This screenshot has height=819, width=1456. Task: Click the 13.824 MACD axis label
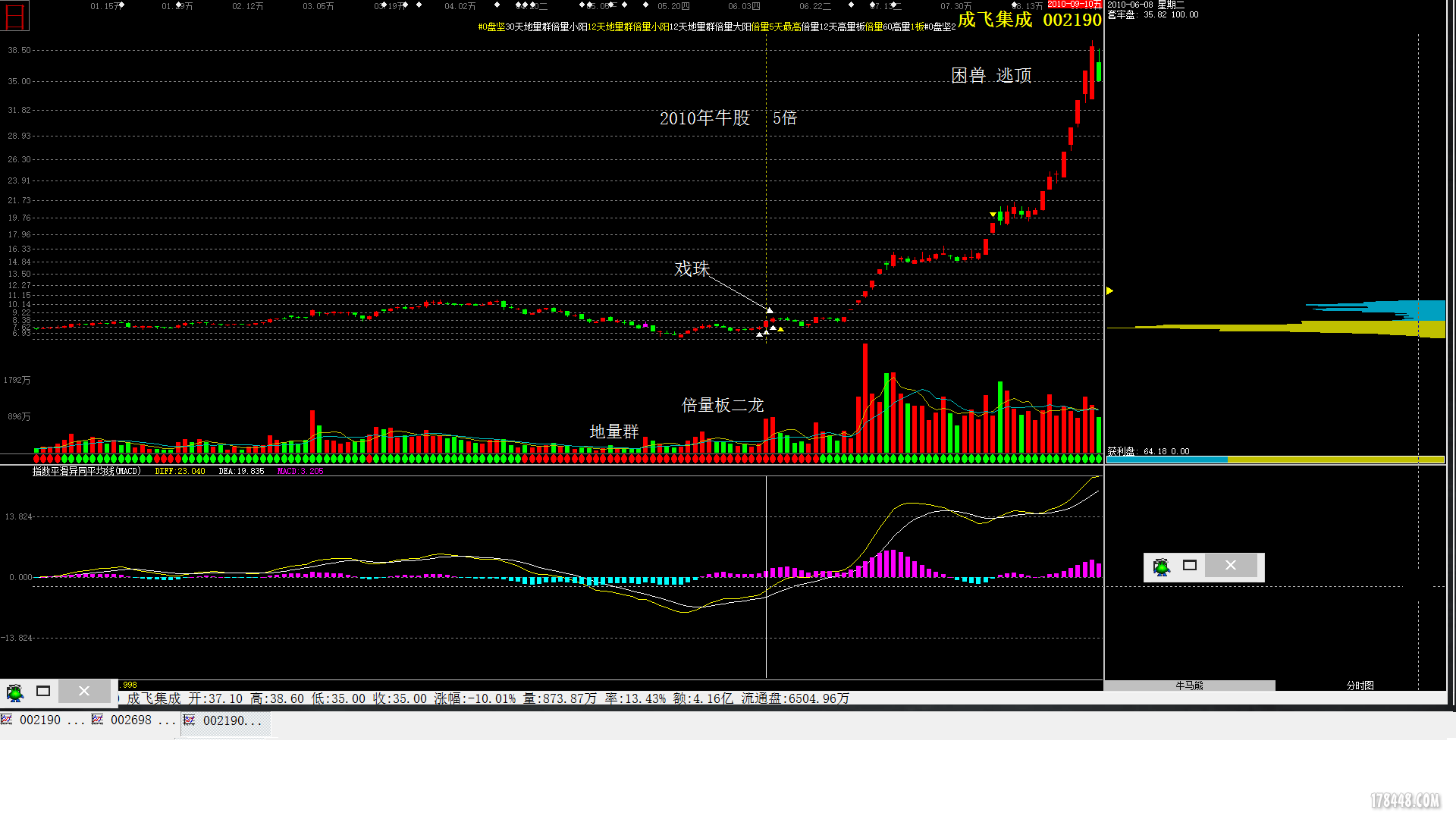pyautogui.click(x=18, y=516)
